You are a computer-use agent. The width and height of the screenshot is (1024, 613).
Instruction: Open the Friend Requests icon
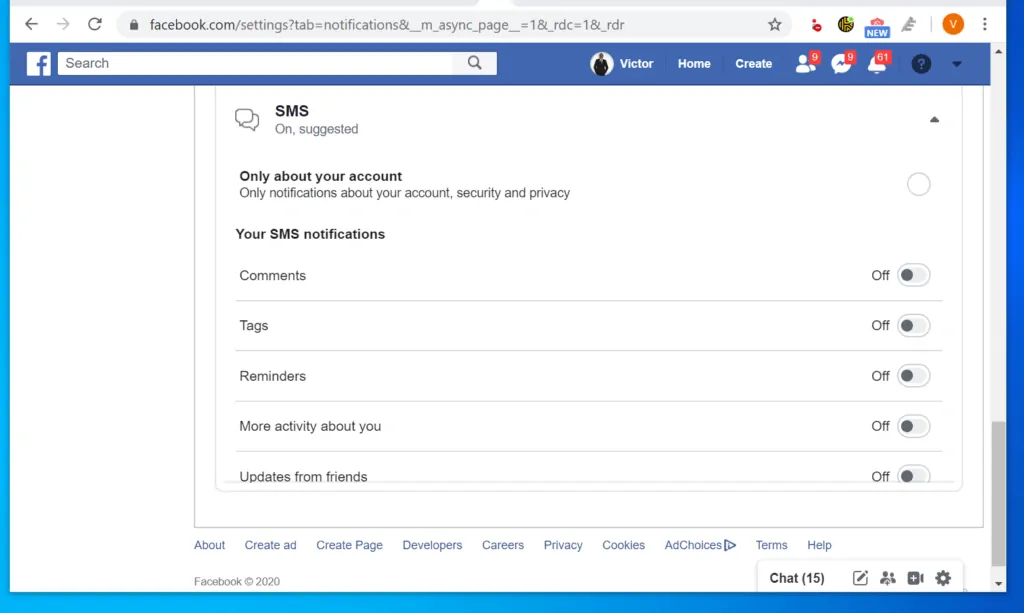[x=806, y=63]
